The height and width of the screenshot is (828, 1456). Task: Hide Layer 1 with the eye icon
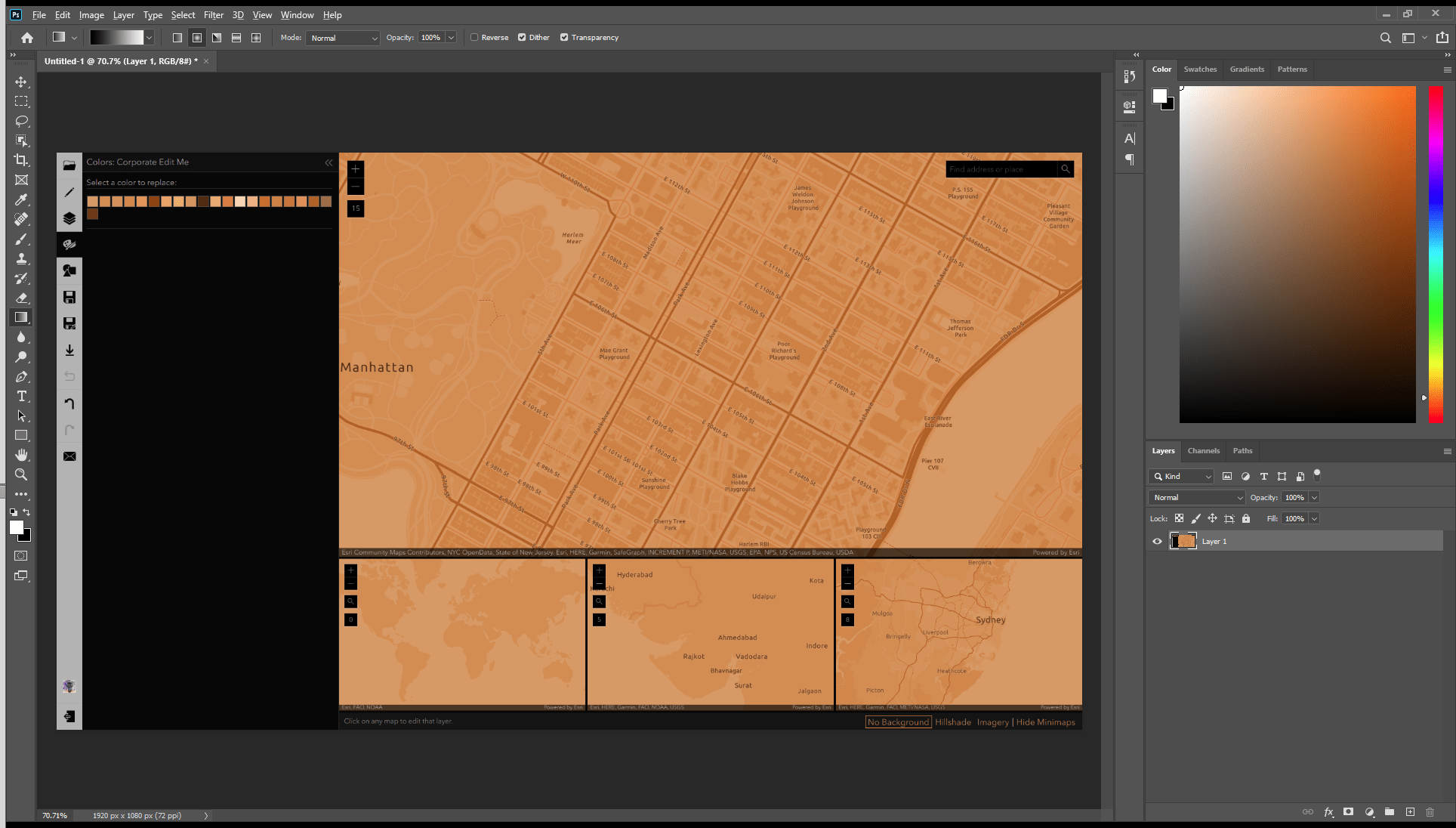click(1157, 541)
